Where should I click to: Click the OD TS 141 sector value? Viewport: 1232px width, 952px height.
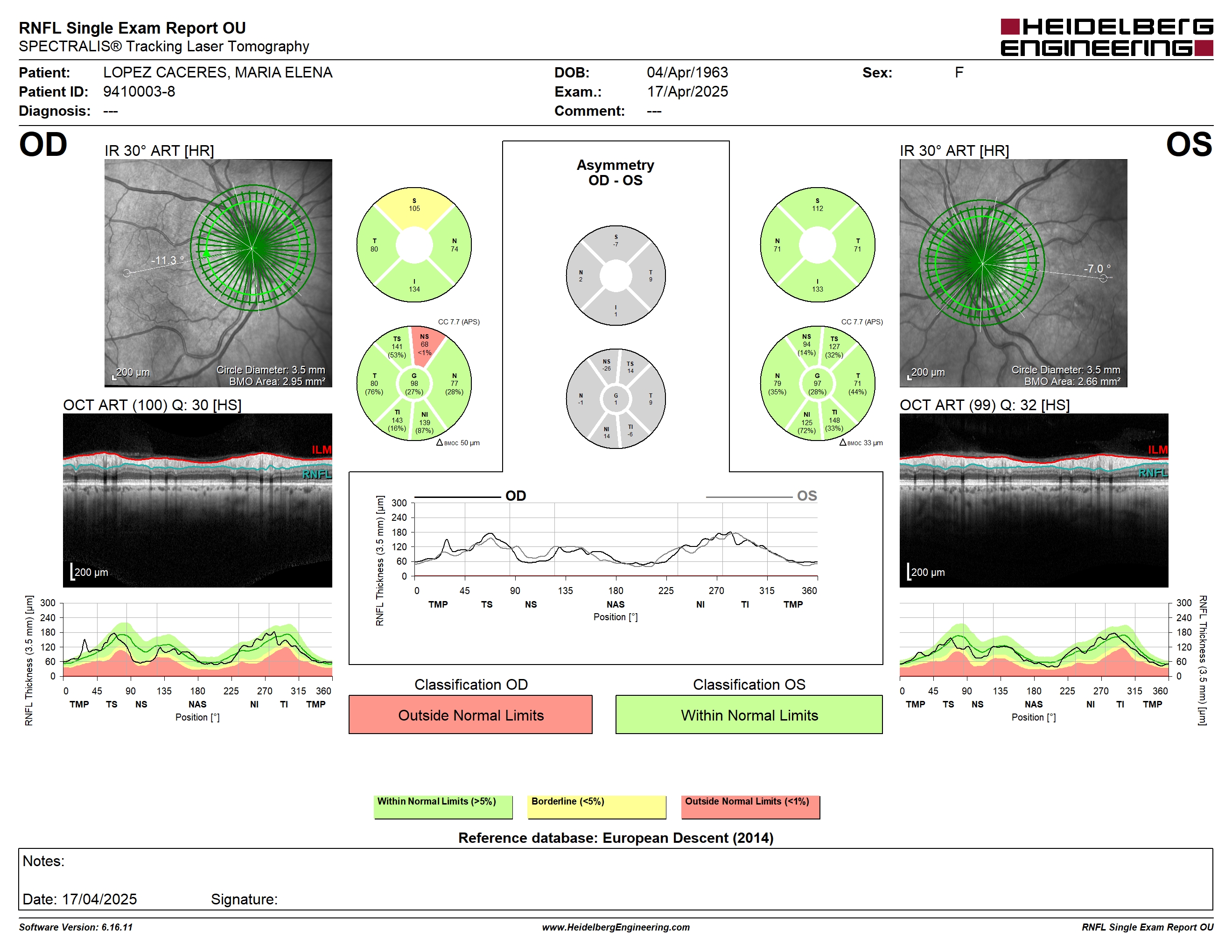(x=397, y=347)
